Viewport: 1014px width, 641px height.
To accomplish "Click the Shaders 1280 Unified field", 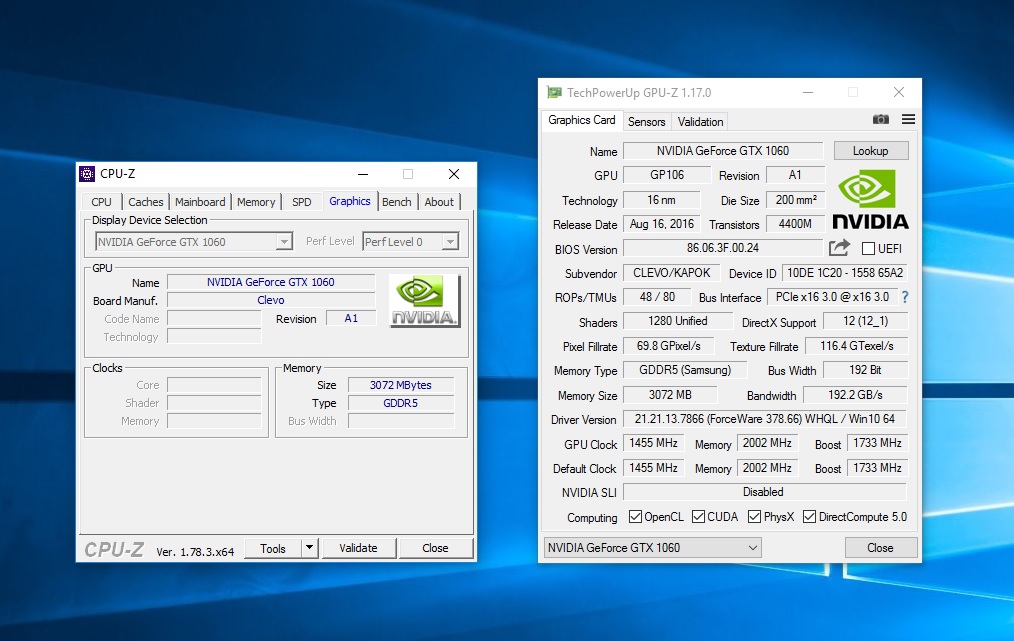I will 678,321.
